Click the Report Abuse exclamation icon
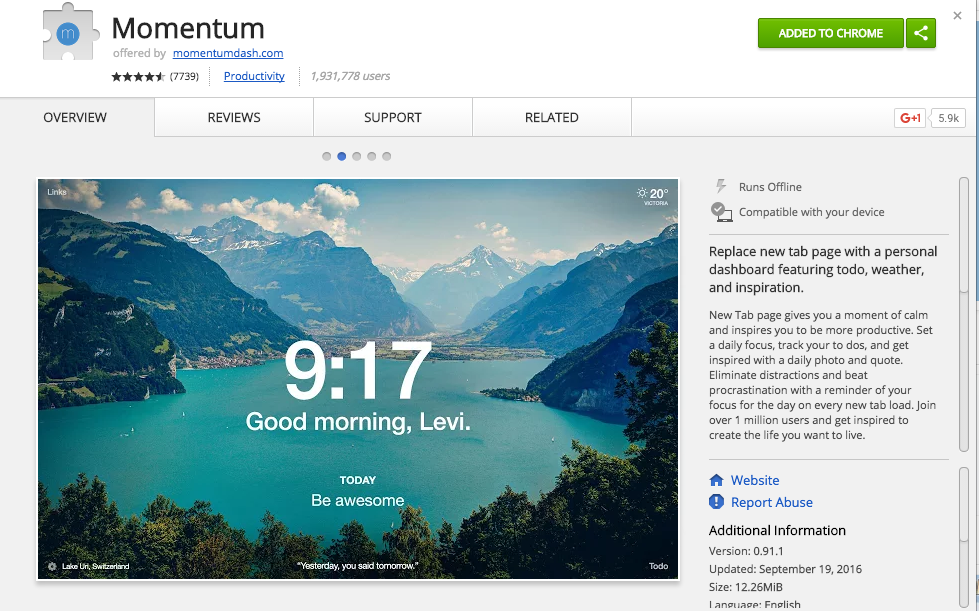 (716, 502)
